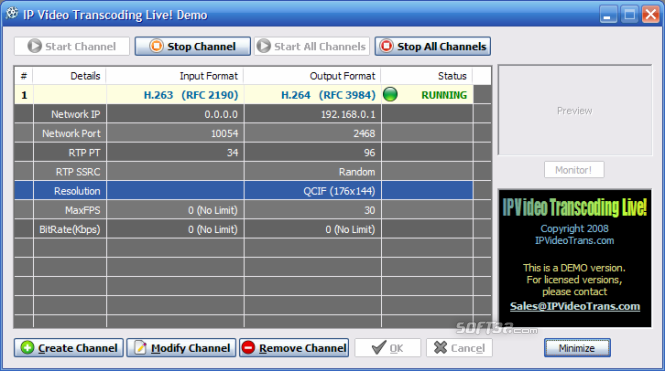Modify the selected channel

[x=181, y=348]
